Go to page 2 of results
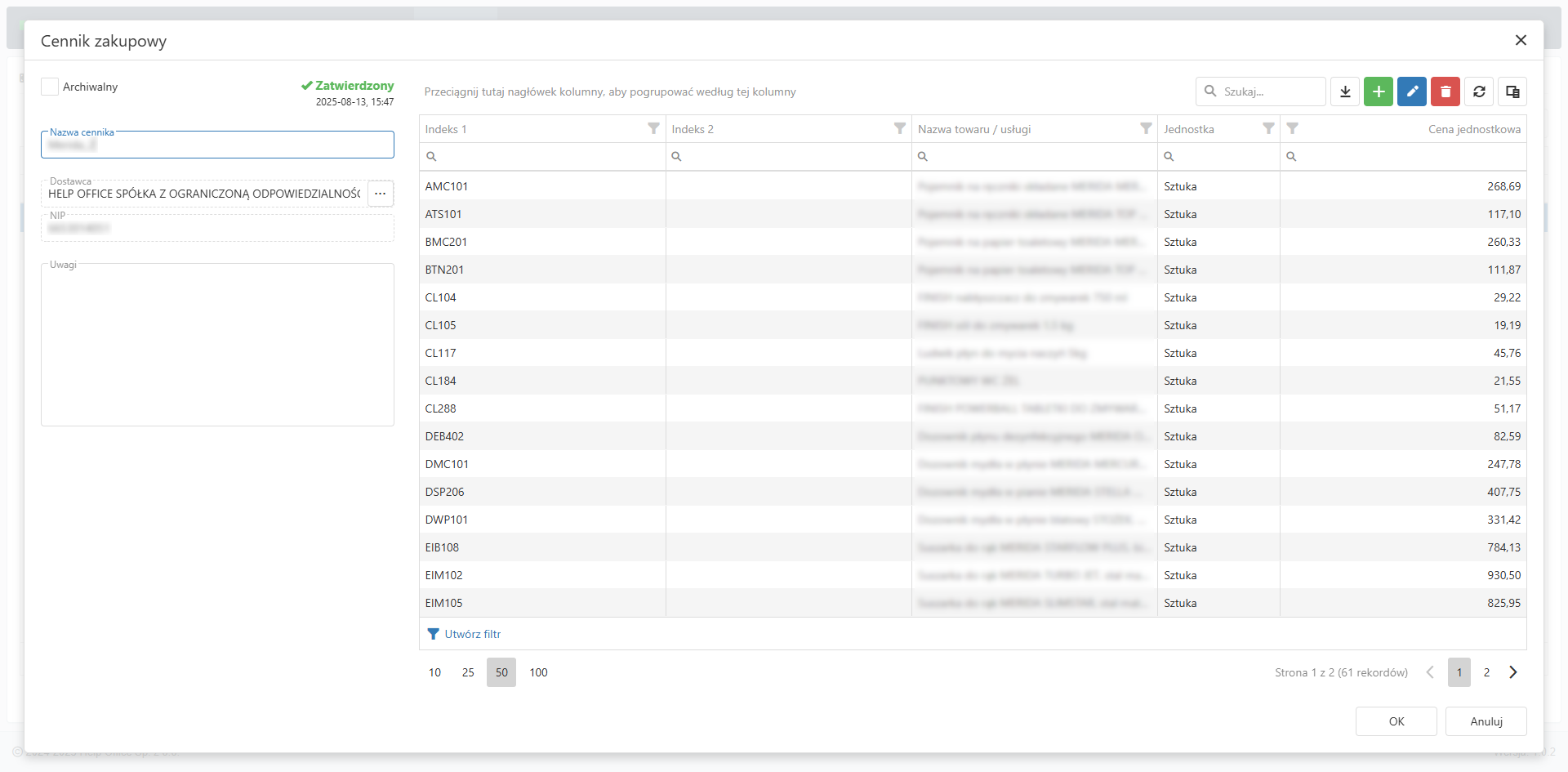This screenshot has height=772, width=1568. 1486,672
